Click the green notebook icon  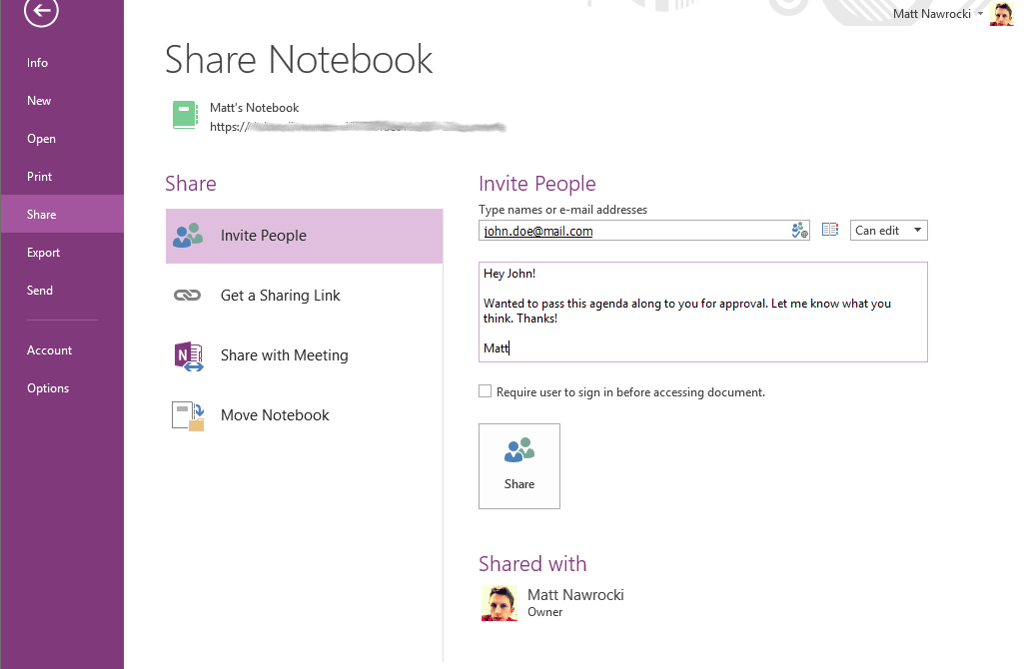(x=185, y=115)
